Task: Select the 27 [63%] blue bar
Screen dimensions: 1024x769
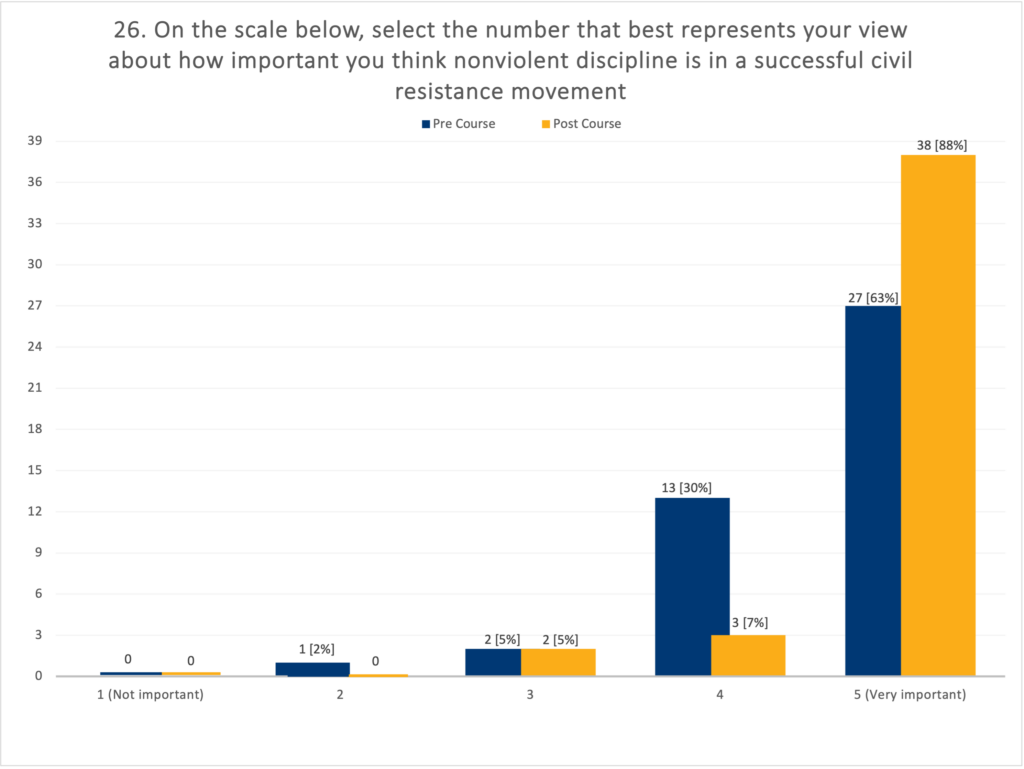Action: [x=873, y=491]
